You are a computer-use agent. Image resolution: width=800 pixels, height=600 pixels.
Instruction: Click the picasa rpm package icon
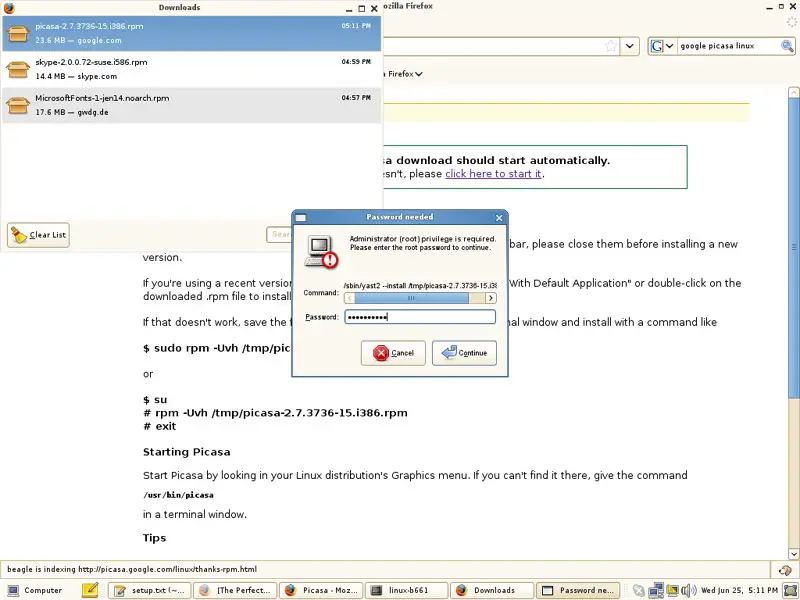(18, 34)
